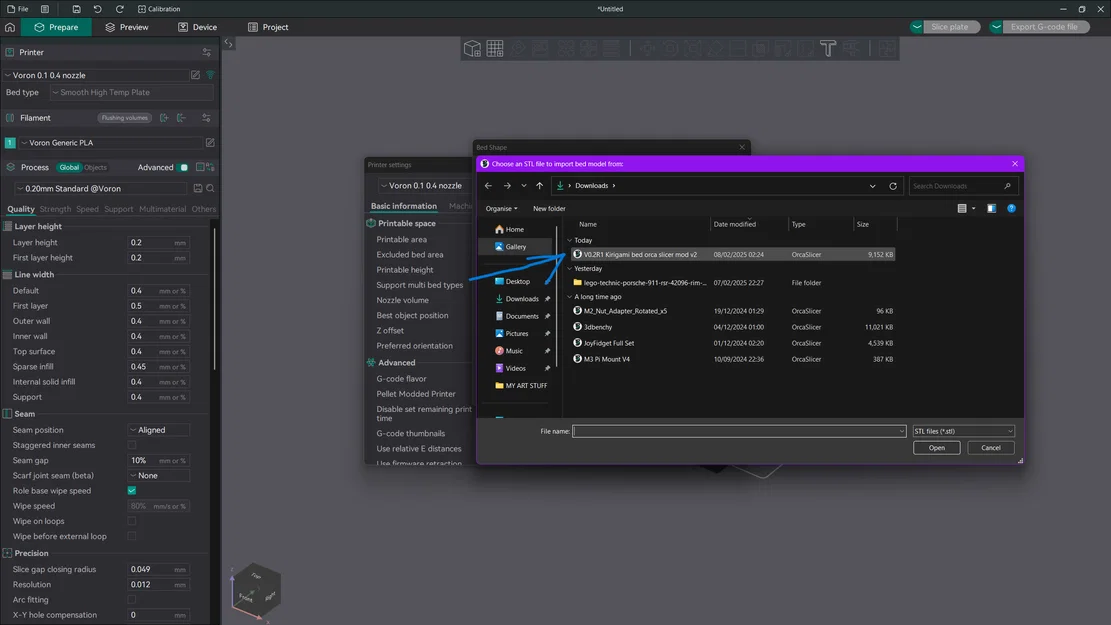Viewport: 1111px width, 625px height.
Task: Click the edit icon for Voron Generic PLA
Action: (x=210, y=143)
